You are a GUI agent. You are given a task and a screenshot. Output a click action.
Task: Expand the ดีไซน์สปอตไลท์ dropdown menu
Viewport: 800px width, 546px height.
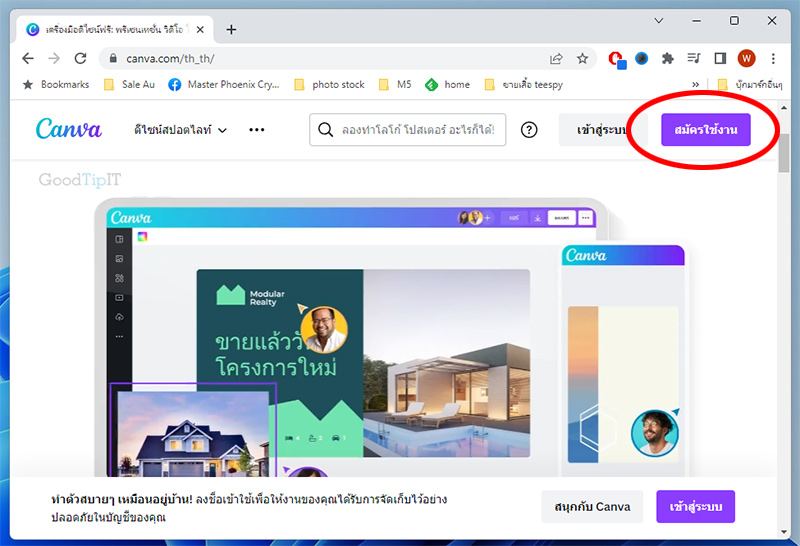(x=180, y=130)
